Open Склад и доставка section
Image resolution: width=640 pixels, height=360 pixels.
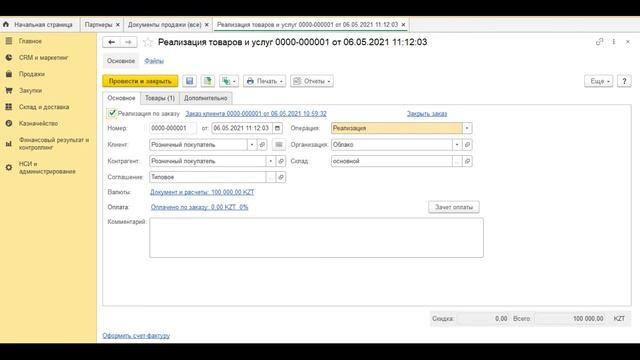tap(44, 107)
